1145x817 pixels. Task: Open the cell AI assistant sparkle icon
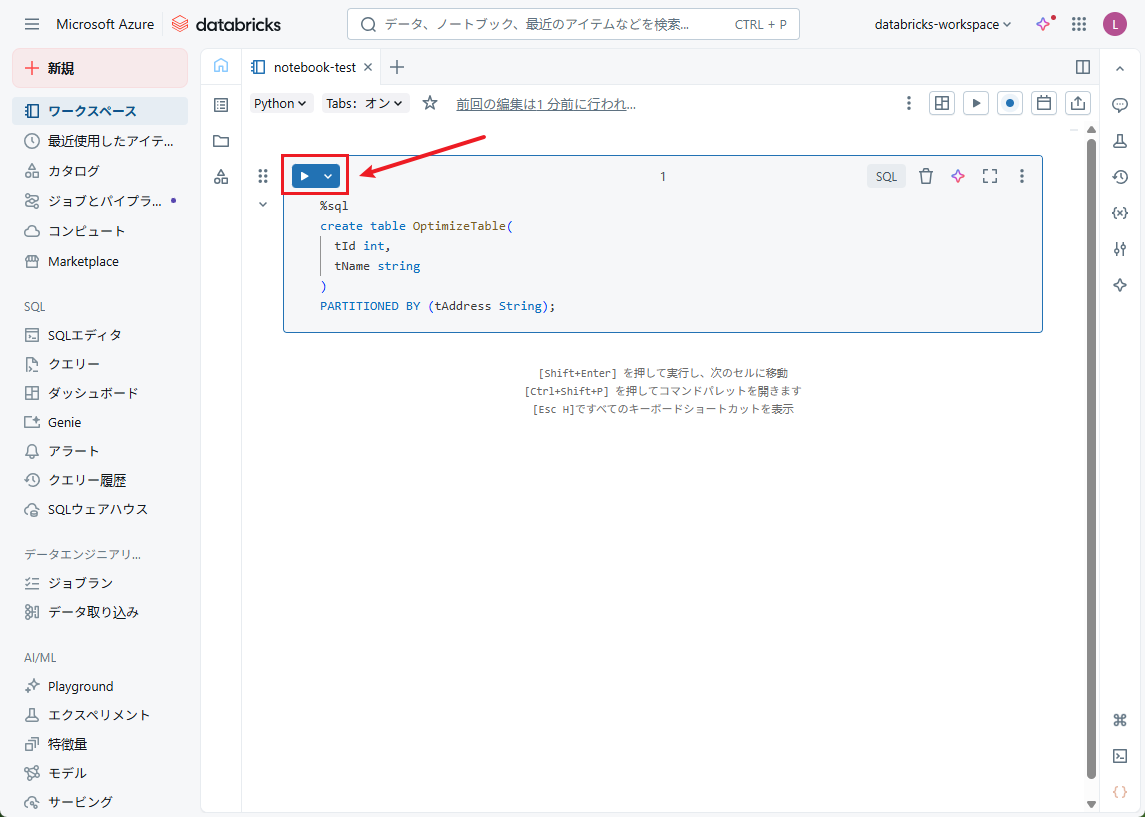pyautogui.click(x=958, y=176)
